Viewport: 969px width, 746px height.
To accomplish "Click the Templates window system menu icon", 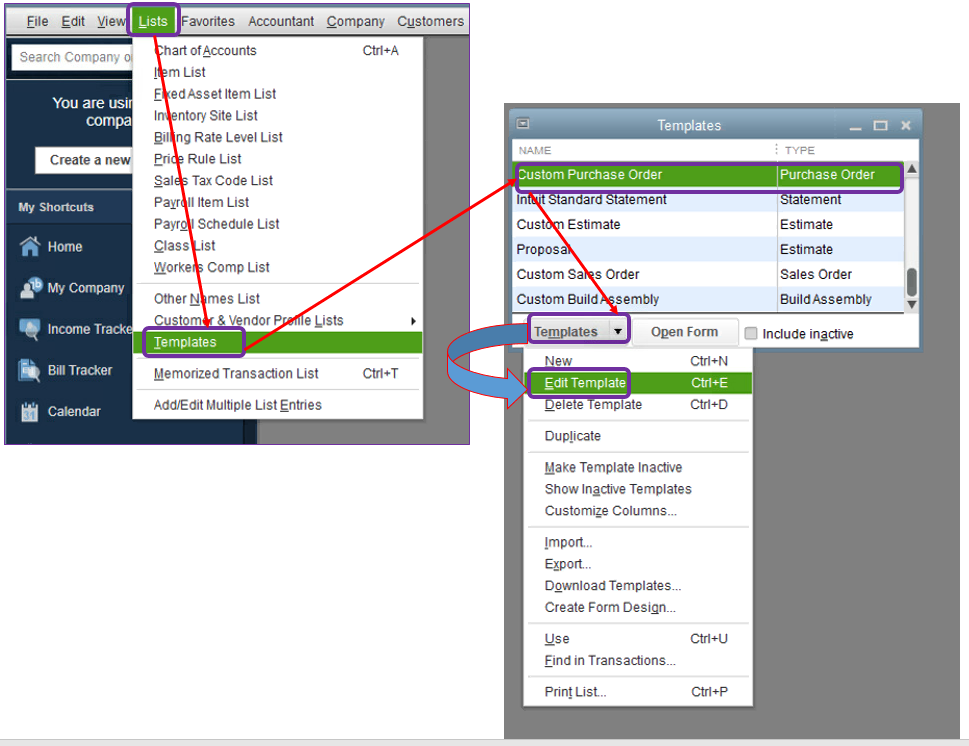I will 523,124.
